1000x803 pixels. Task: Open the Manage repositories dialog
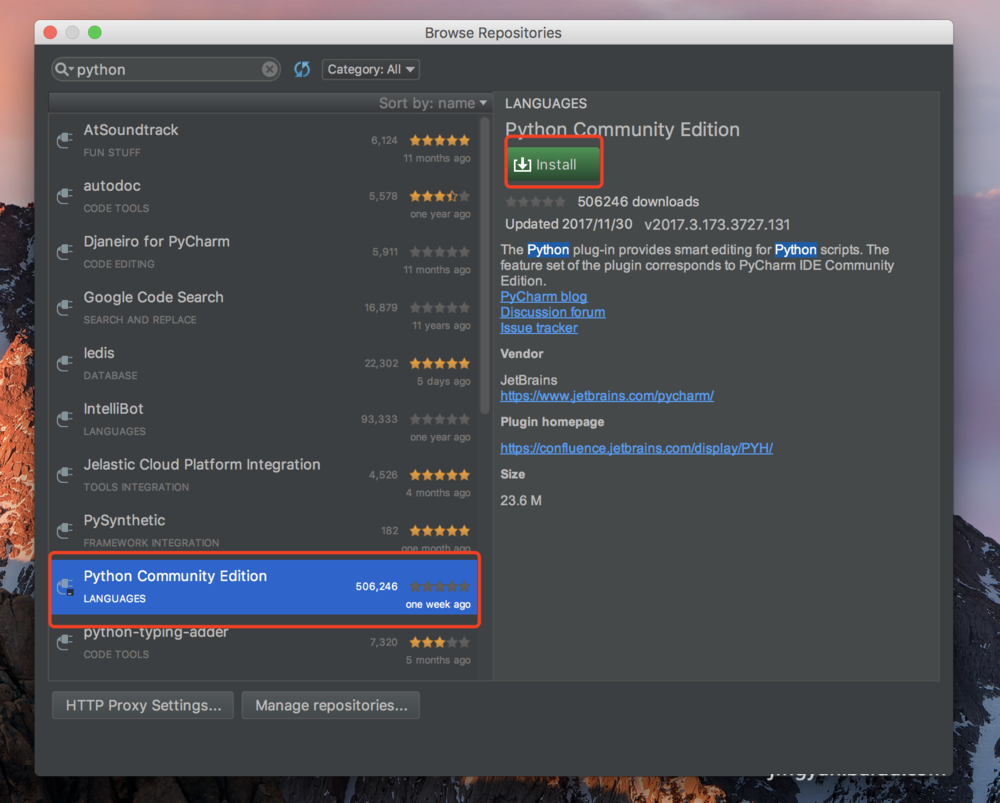pos(330,705)
